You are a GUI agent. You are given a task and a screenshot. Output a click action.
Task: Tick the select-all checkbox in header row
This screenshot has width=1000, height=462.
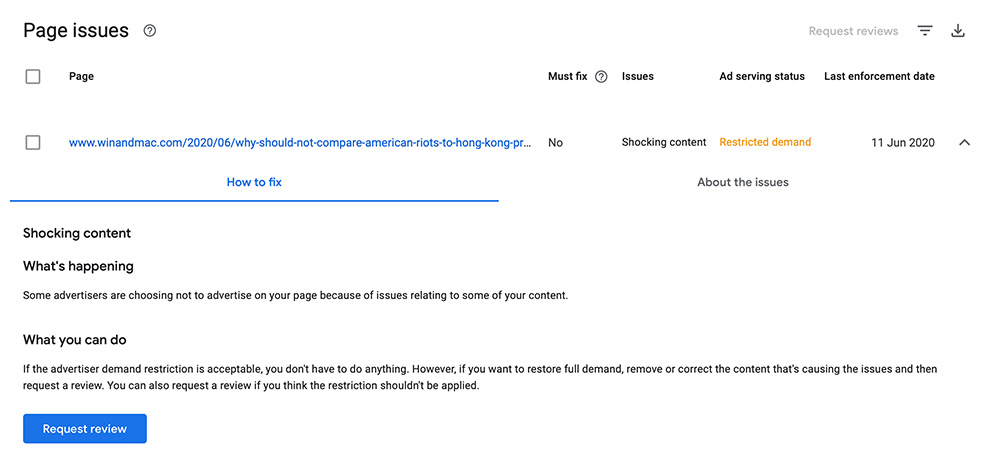[x=33, y=77]
